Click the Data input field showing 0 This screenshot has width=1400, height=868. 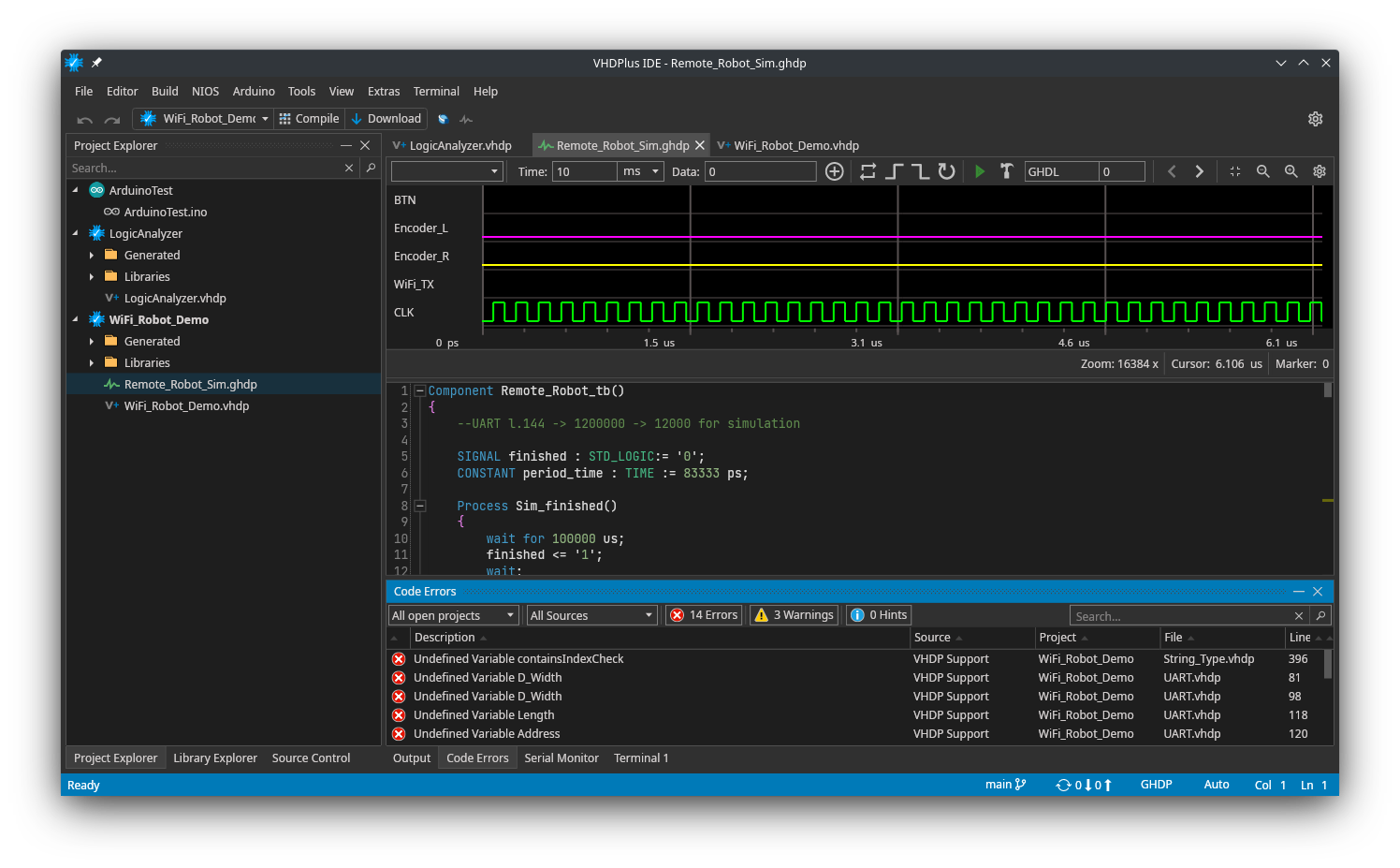tap(760, 171)
